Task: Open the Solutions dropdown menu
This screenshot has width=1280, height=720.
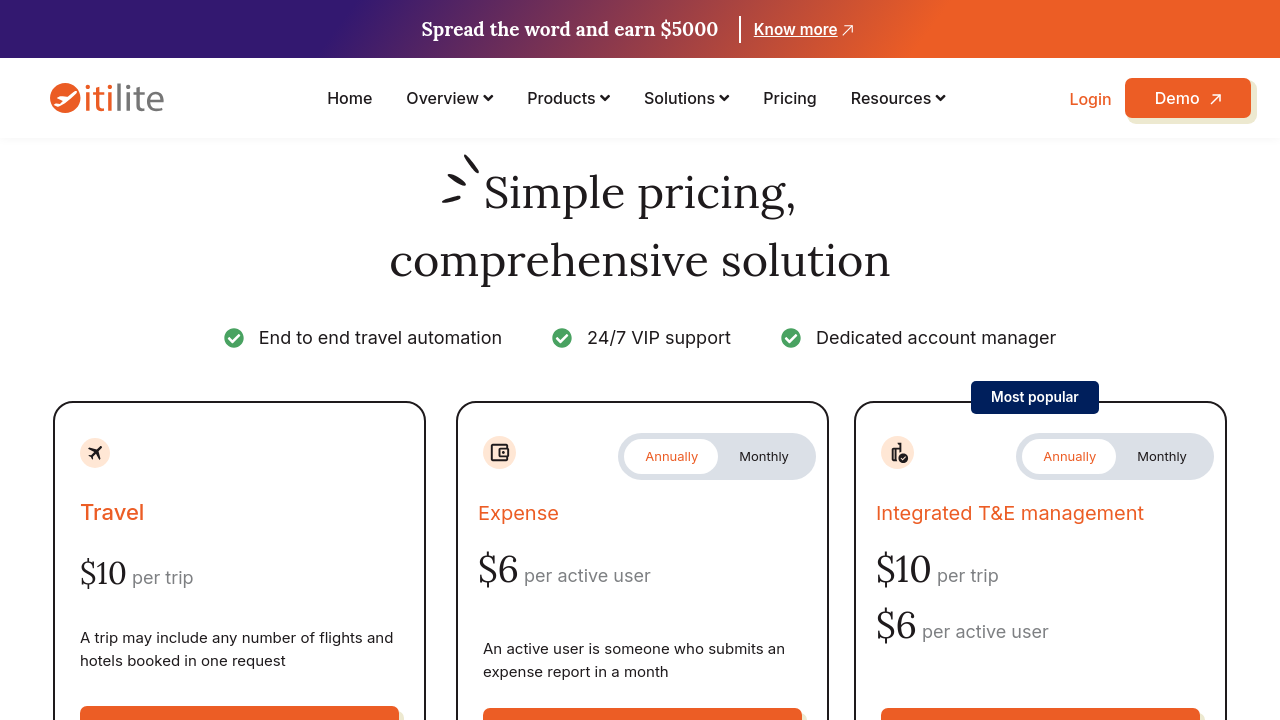Action: pos(687,98)
